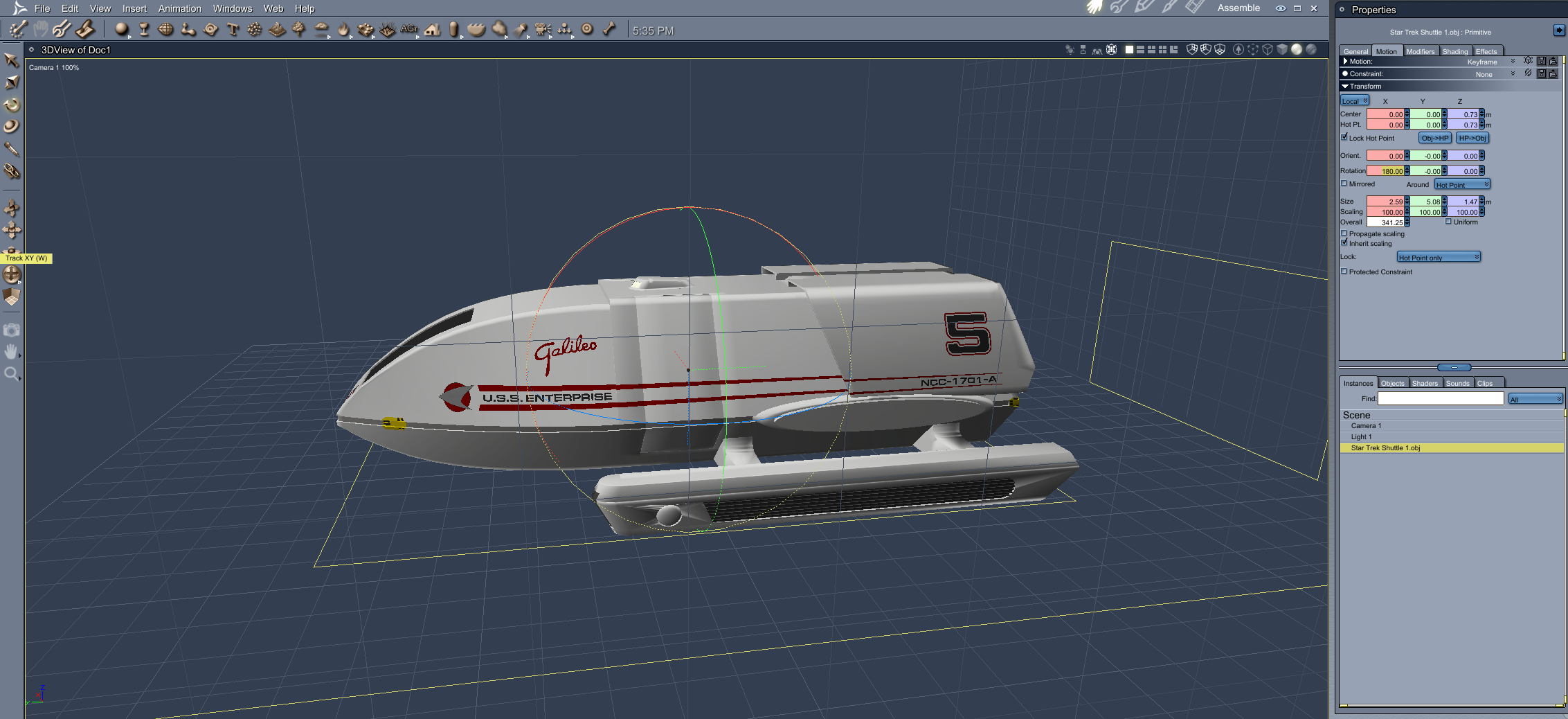Select the Zoom magnifier tool
The image size is (1568, 719).
point(11,374)
